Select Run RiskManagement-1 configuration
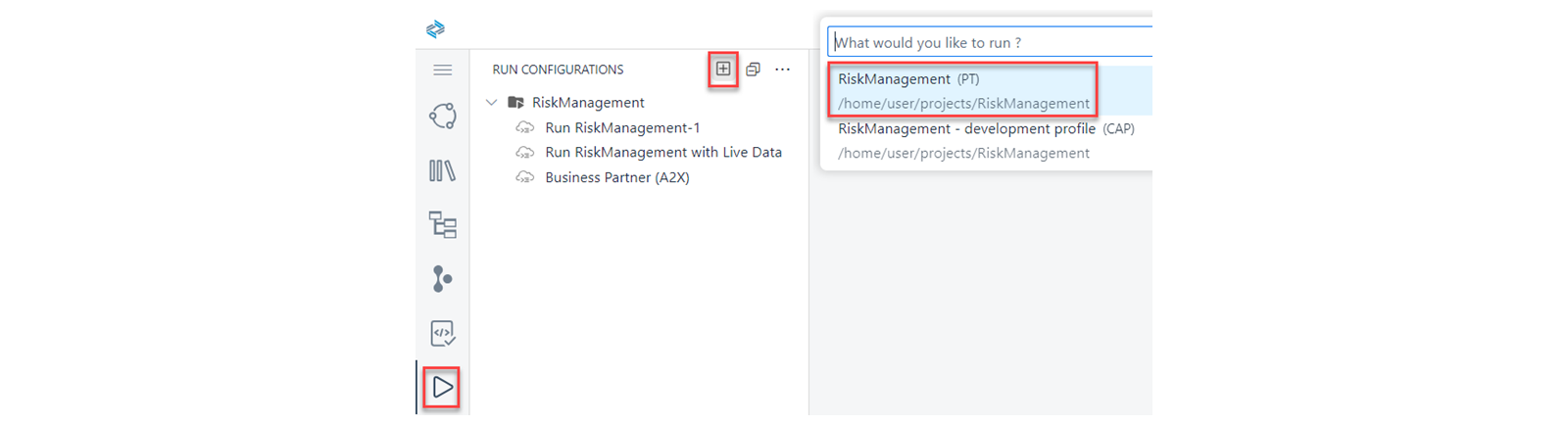 pos(622,127)
